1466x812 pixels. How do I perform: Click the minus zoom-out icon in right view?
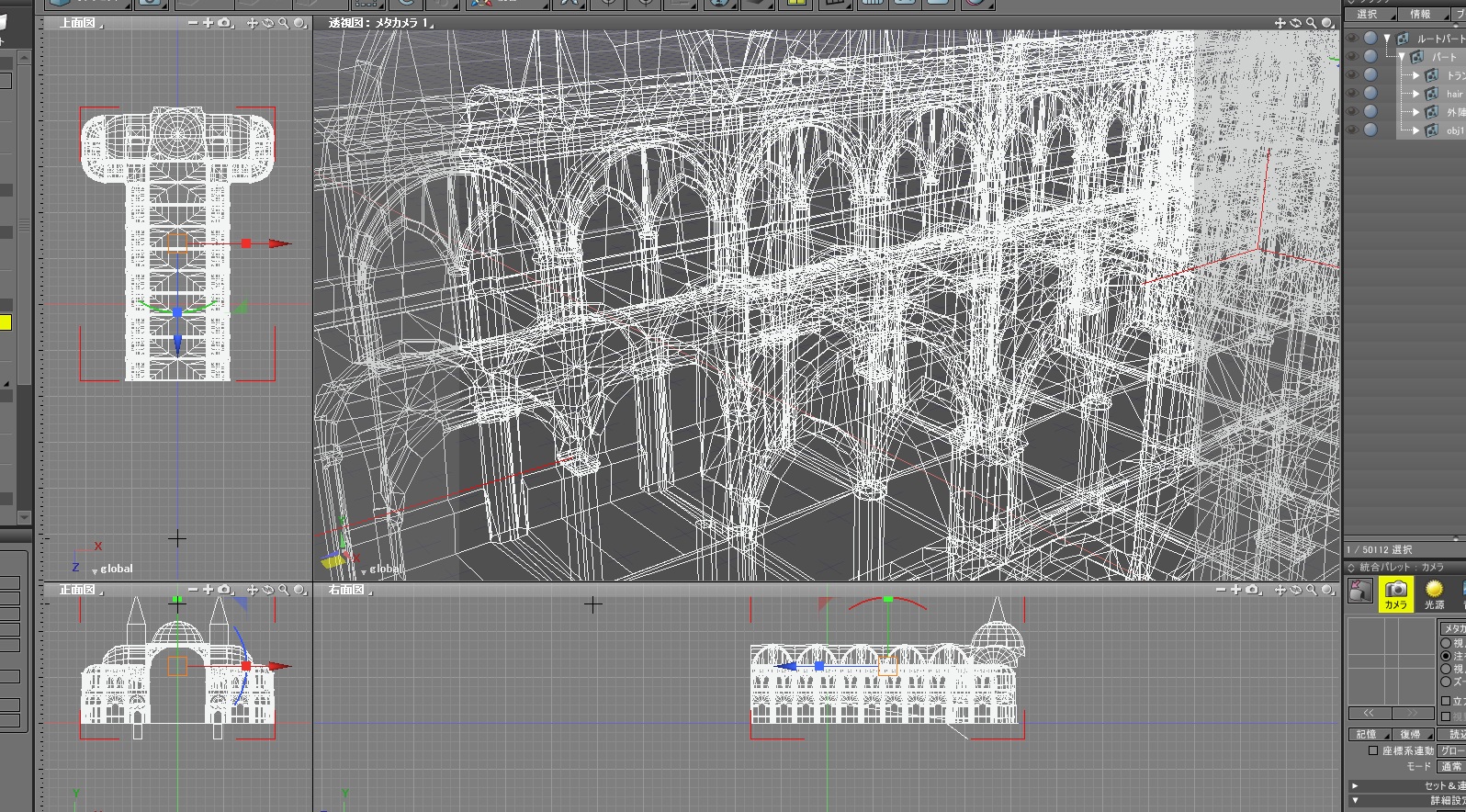[1220, 590]
